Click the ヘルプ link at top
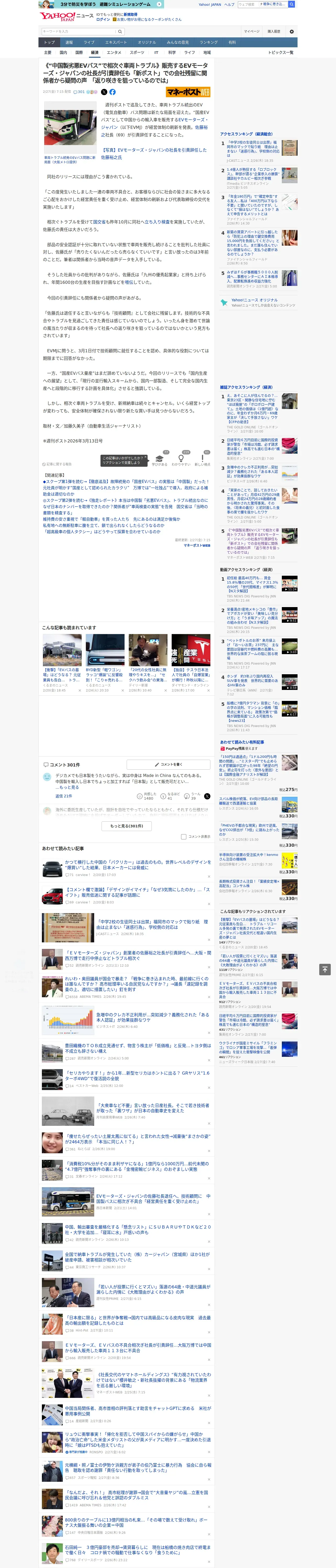The height and width of the screenshot is (1568, 336). 229,4
